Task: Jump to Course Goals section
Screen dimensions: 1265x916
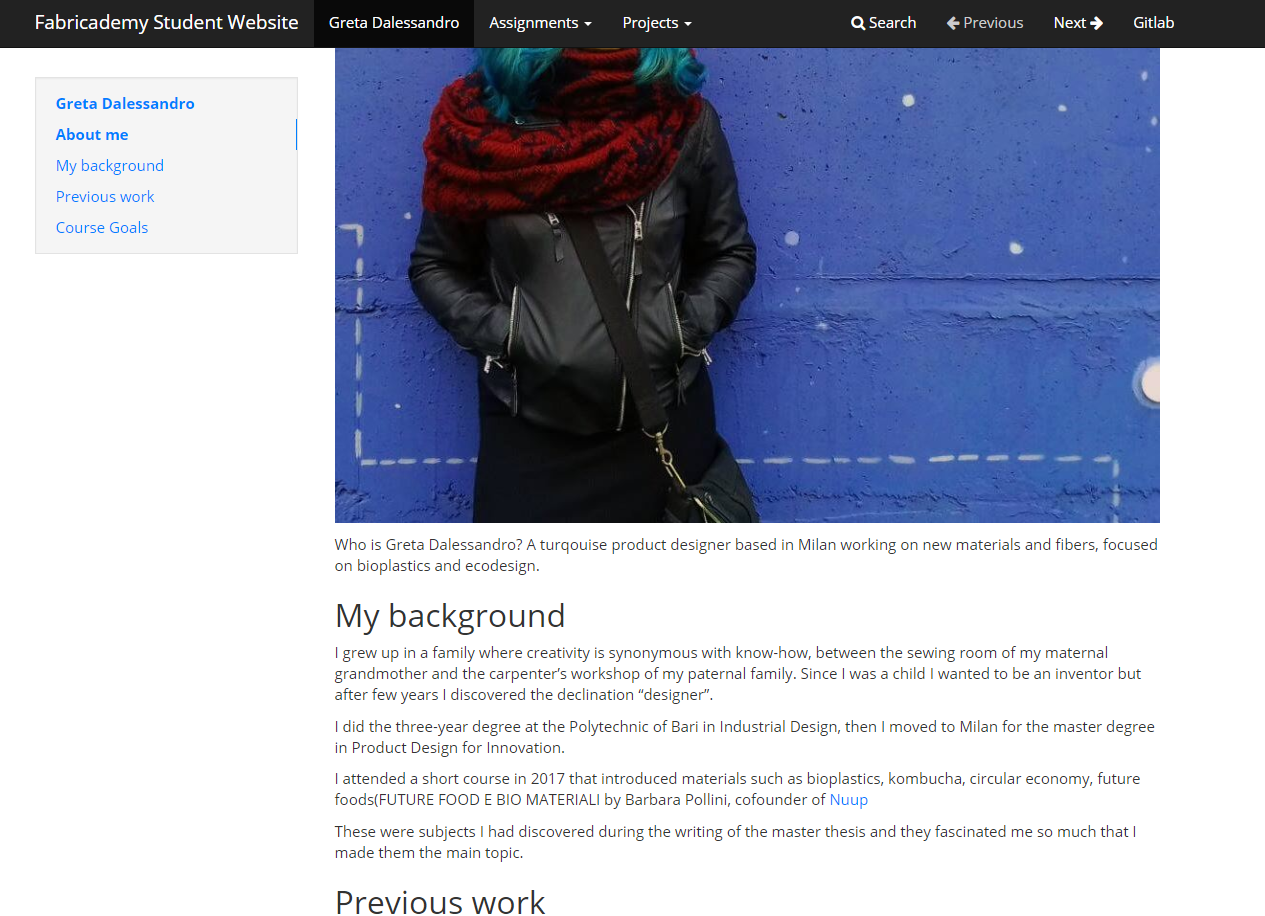Action: click(x=102, y=227)
